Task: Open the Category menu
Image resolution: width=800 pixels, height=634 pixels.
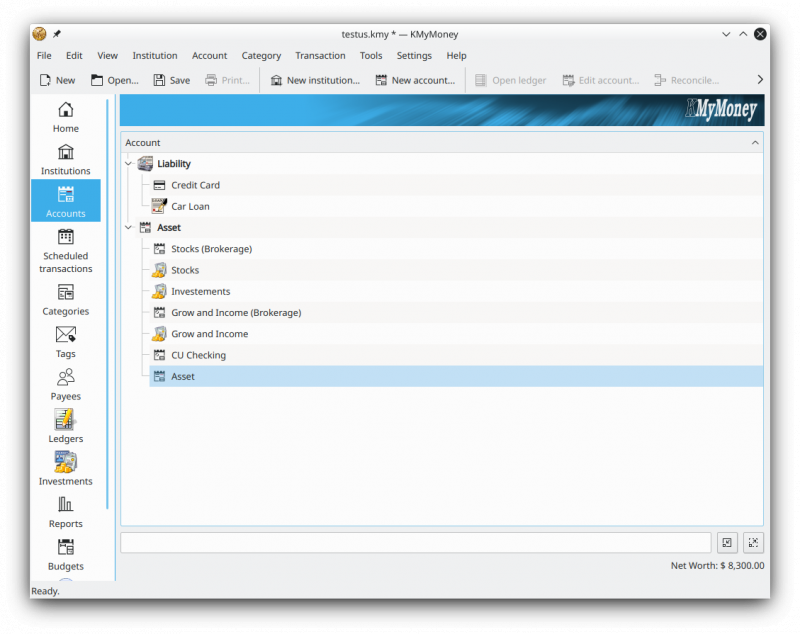Action: coord(261,56)
